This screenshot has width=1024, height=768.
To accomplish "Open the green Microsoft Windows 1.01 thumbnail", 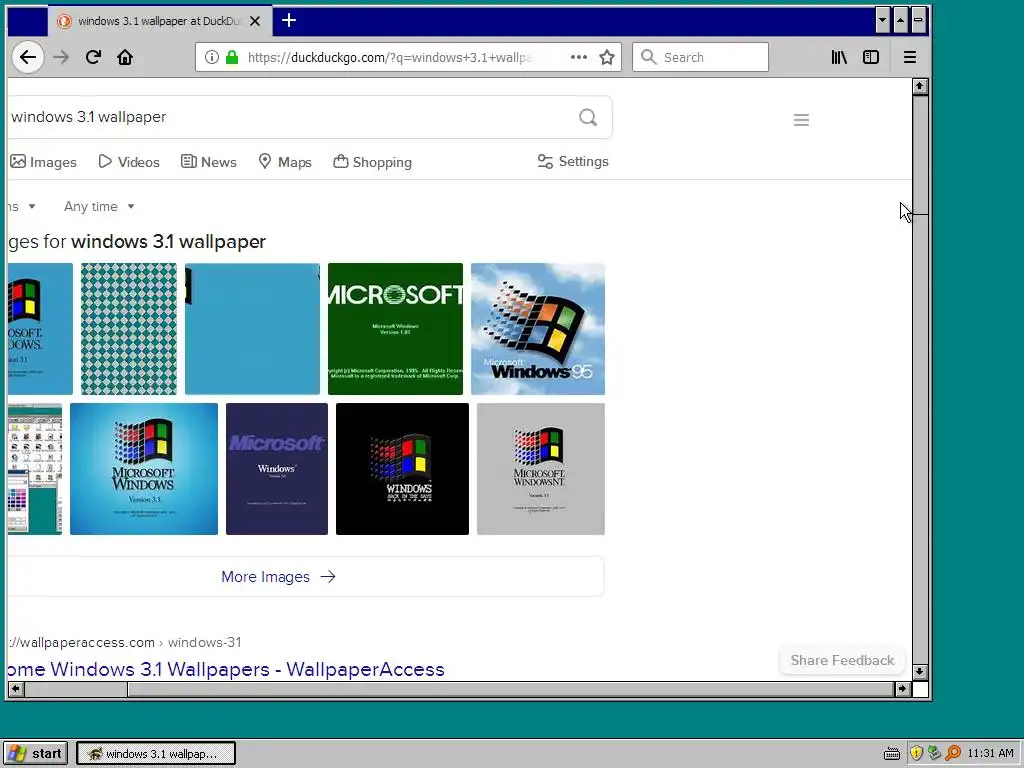I will click(x=395, y=328).
